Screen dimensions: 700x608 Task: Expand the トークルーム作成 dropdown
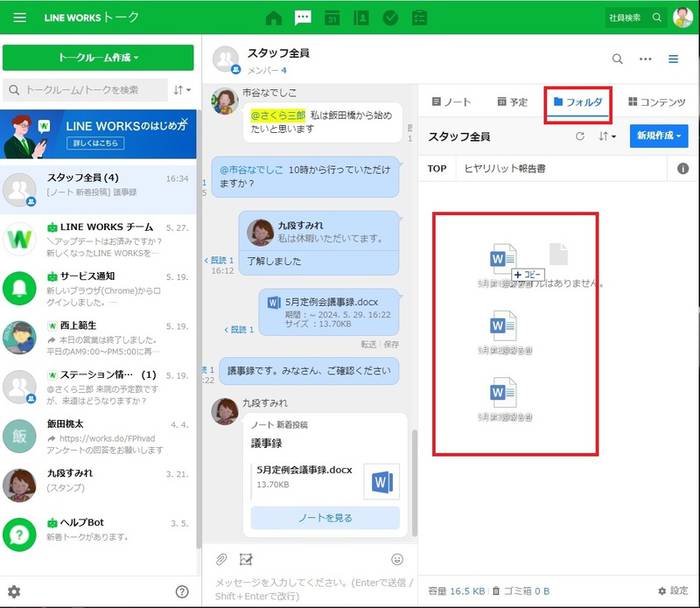(x=98, y=58)
